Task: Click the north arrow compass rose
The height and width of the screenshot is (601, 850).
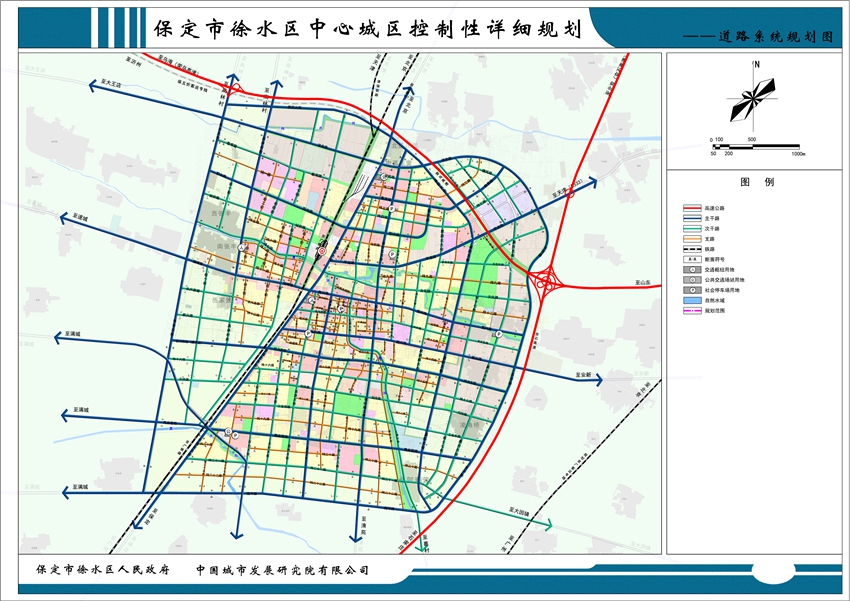Action: 756,98
